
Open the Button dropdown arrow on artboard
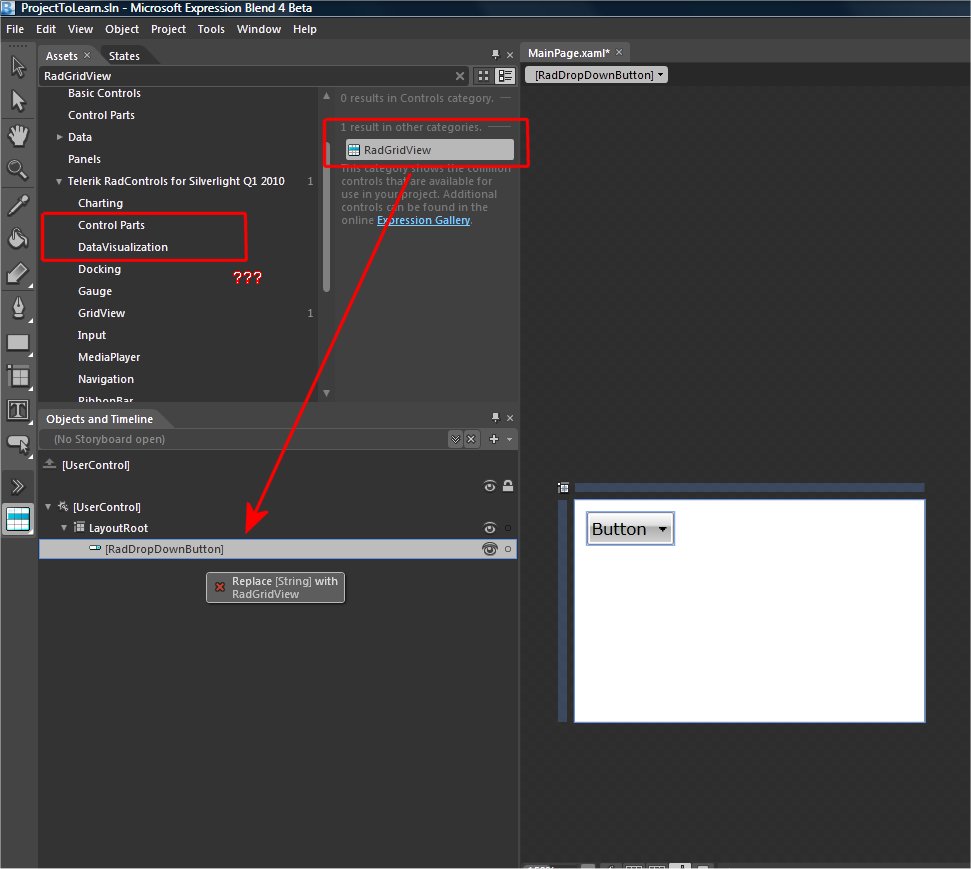pos(663,529)
